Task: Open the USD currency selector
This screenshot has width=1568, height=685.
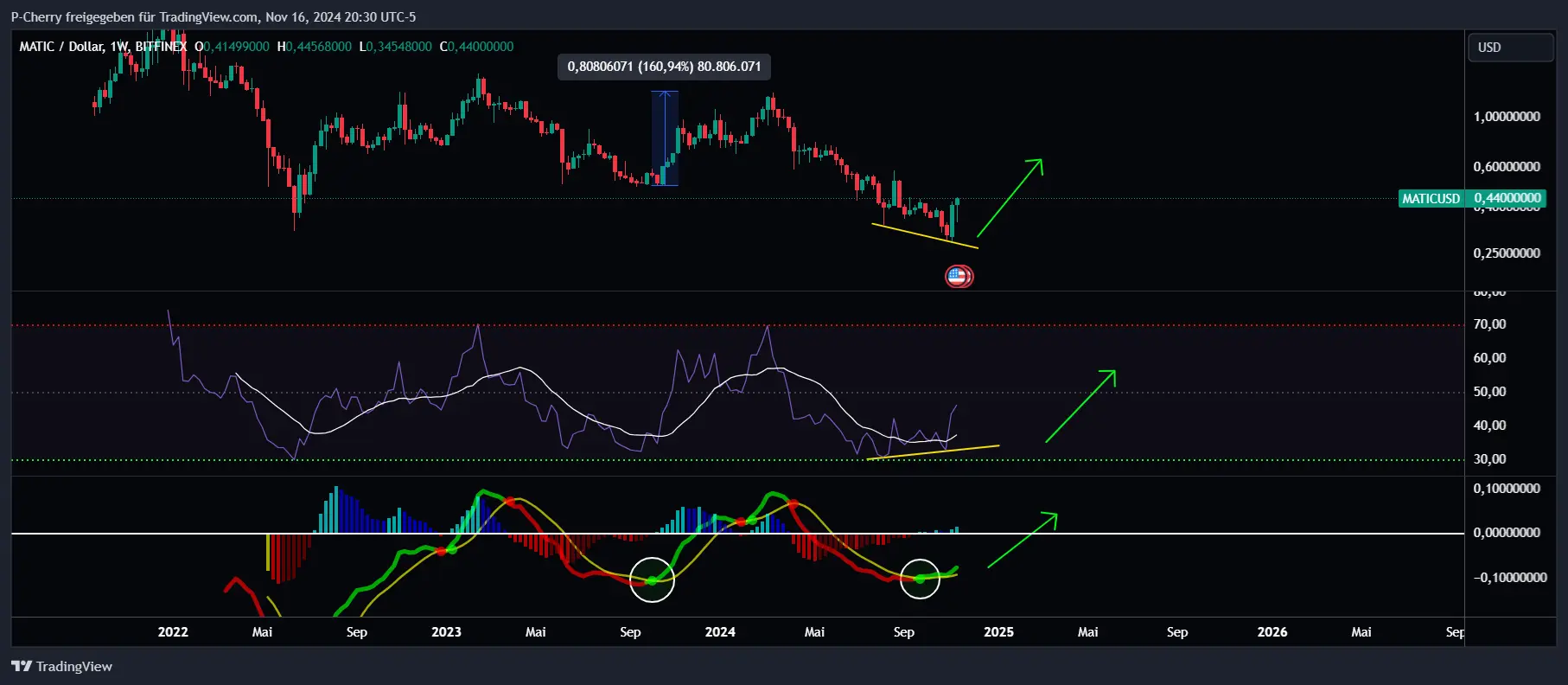Action: click(1510, 48)
